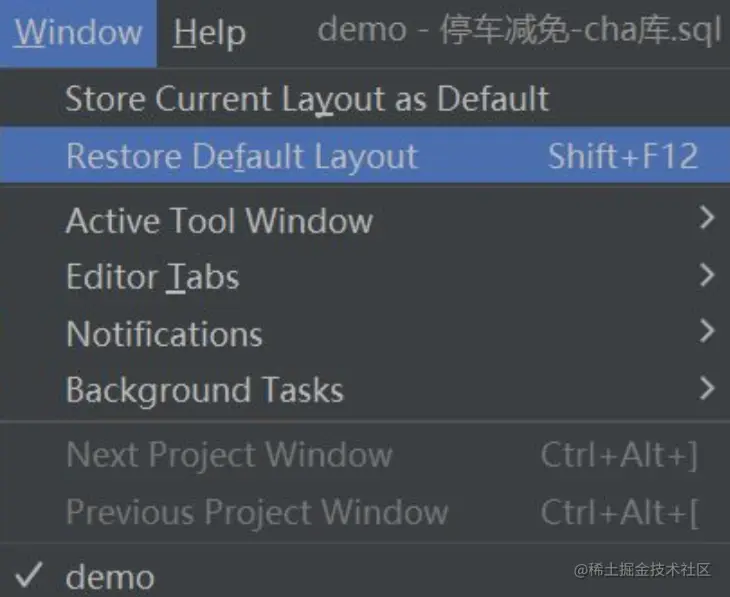Viewport: 730px width, 597px height.
Task: Expand the arrow beside Active Tool Window
Action: 707,218
